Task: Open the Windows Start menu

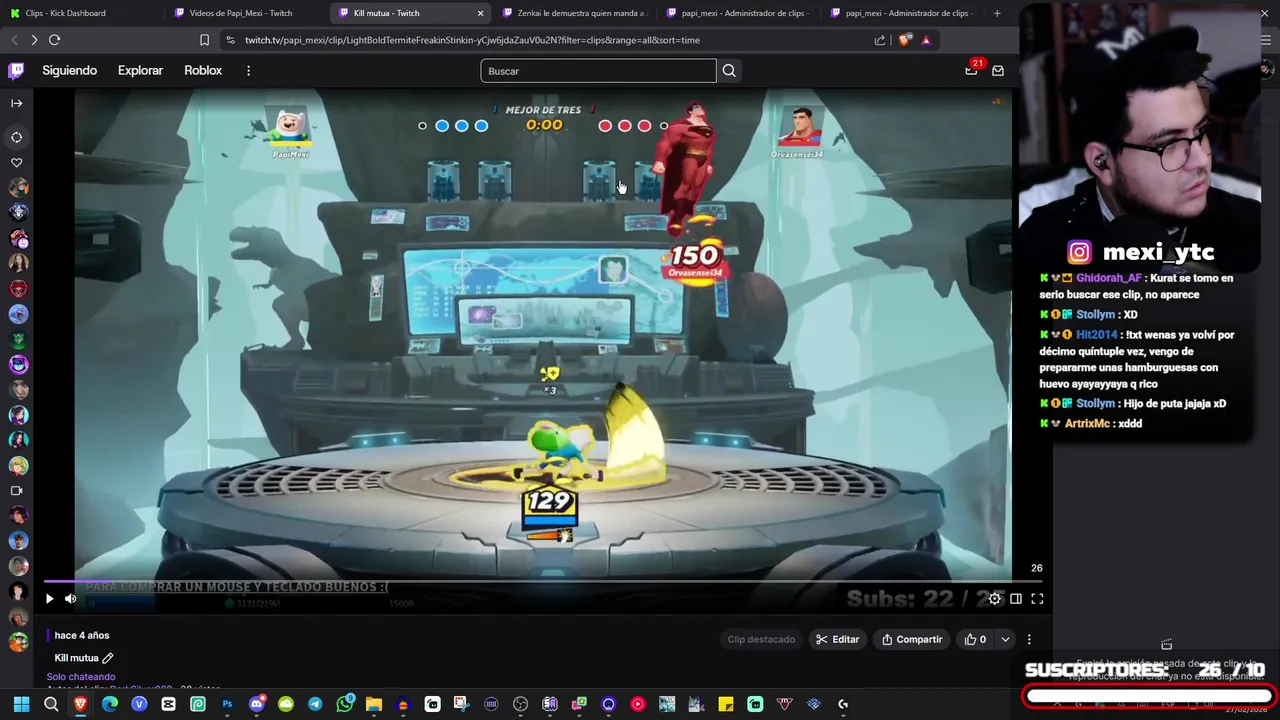Action: [x=21, y=704]
